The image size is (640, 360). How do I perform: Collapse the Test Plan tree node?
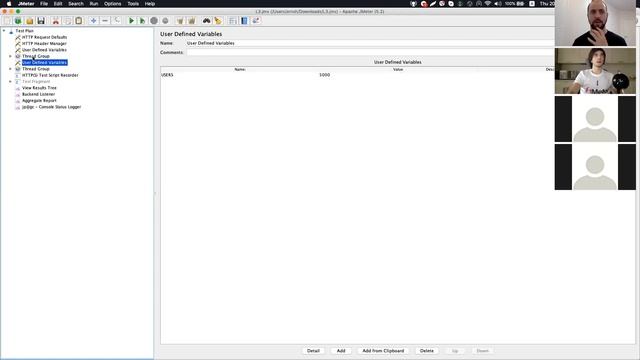[x=4, y=31]
